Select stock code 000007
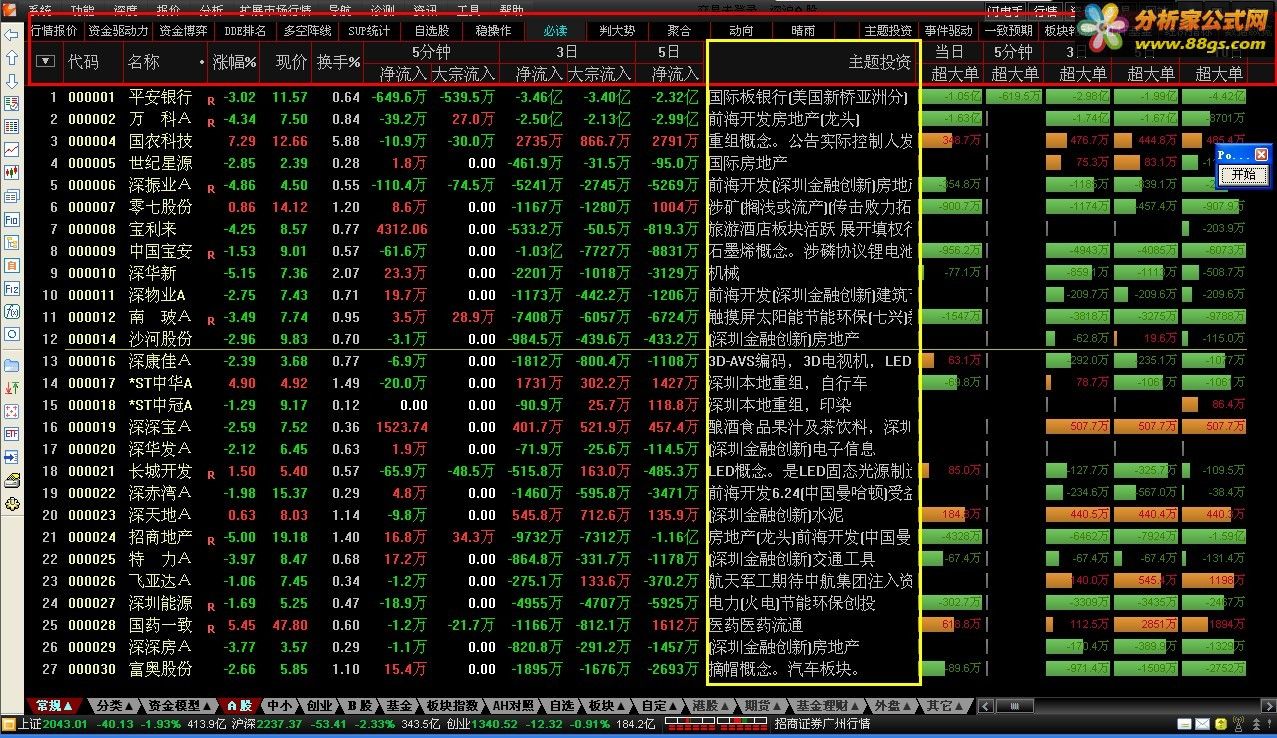This screenshot has height=738, width=1277. (x=92, y=207)
